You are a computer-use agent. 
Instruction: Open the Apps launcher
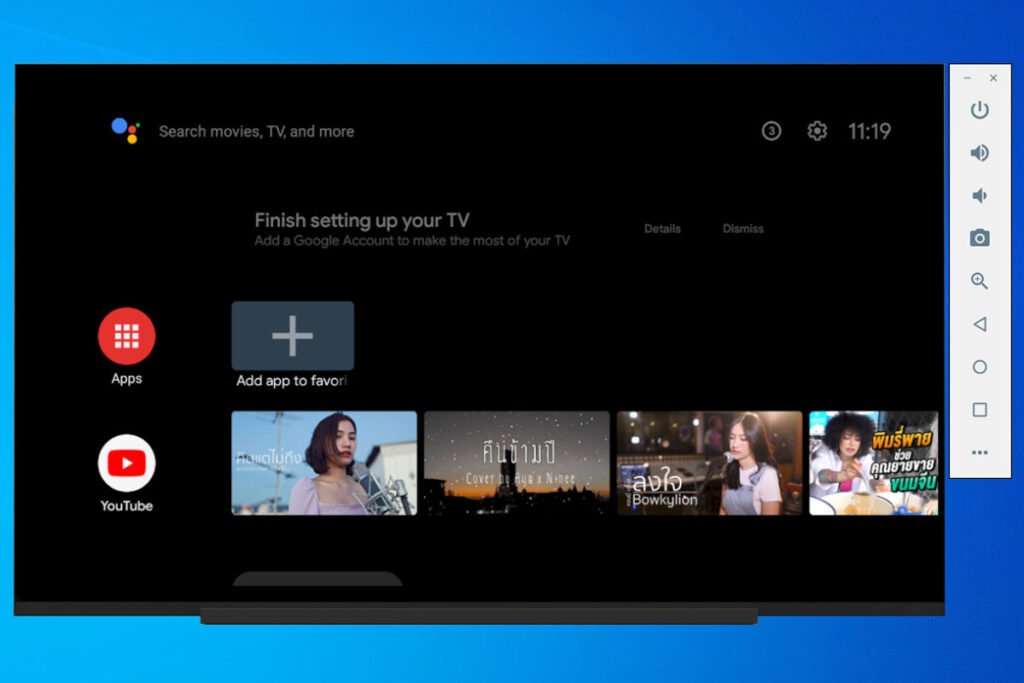pyautogui.click(x=125, y=338)
